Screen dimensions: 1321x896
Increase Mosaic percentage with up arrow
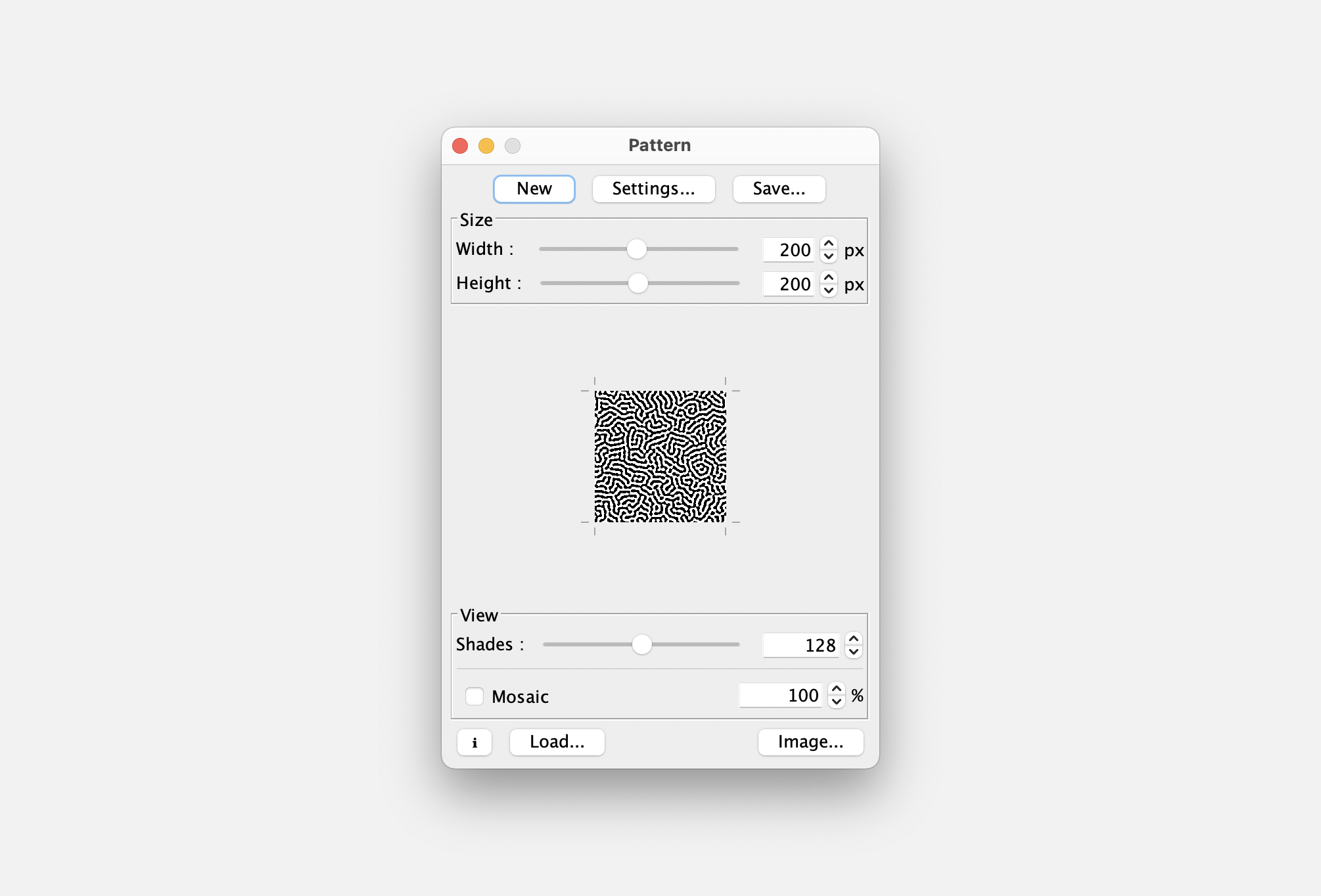click(x=836, y=689)
